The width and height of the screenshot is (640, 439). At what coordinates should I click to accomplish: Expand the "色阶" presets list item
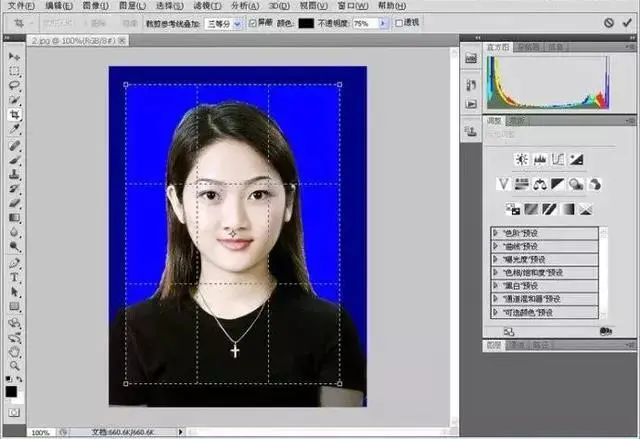[x=496, y=233]
